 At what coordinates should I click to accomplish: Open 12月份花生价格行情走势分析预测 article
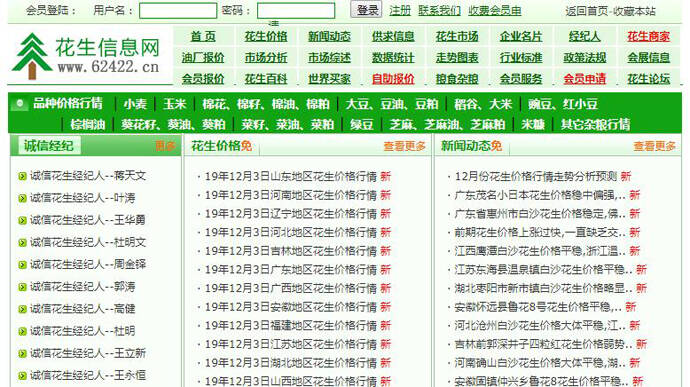[536, 177]
